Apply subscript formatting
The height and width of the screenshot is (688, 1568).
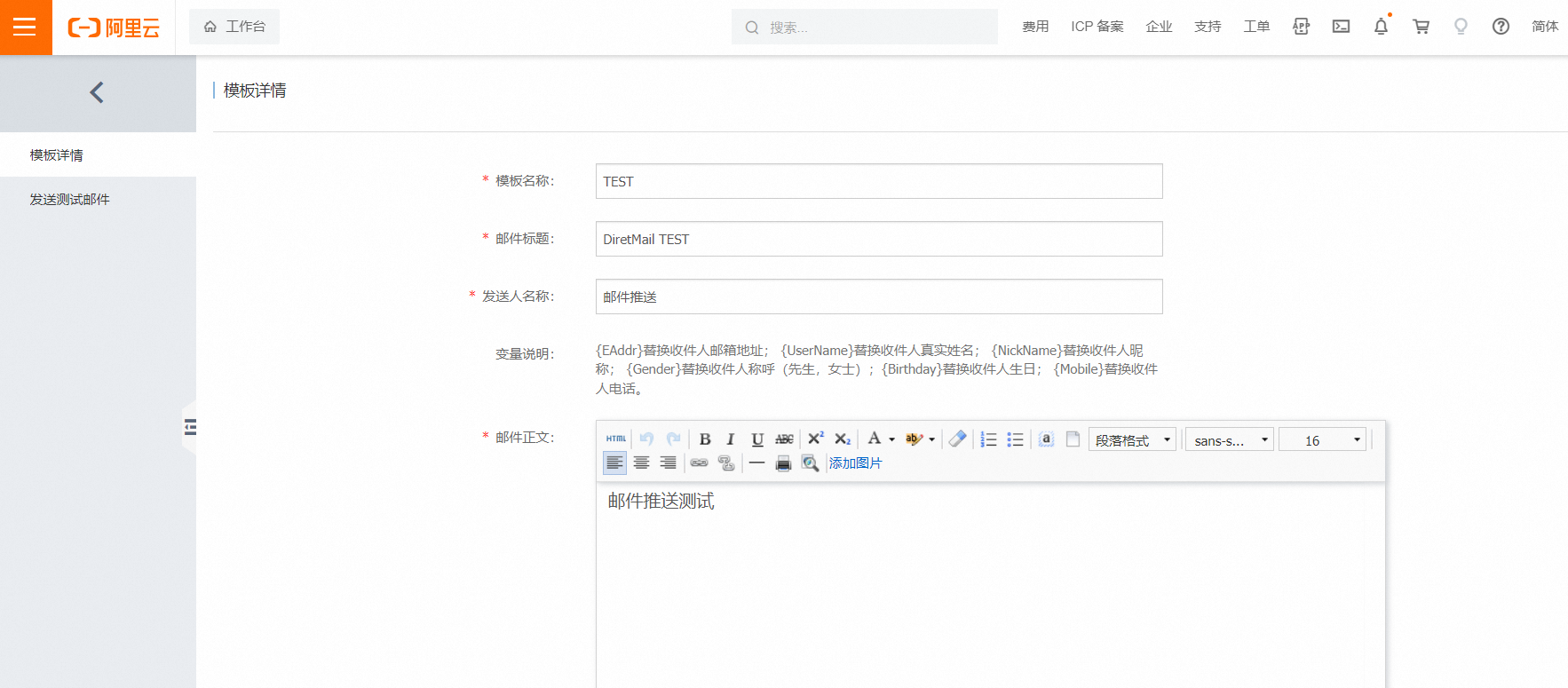pos(843,439)
